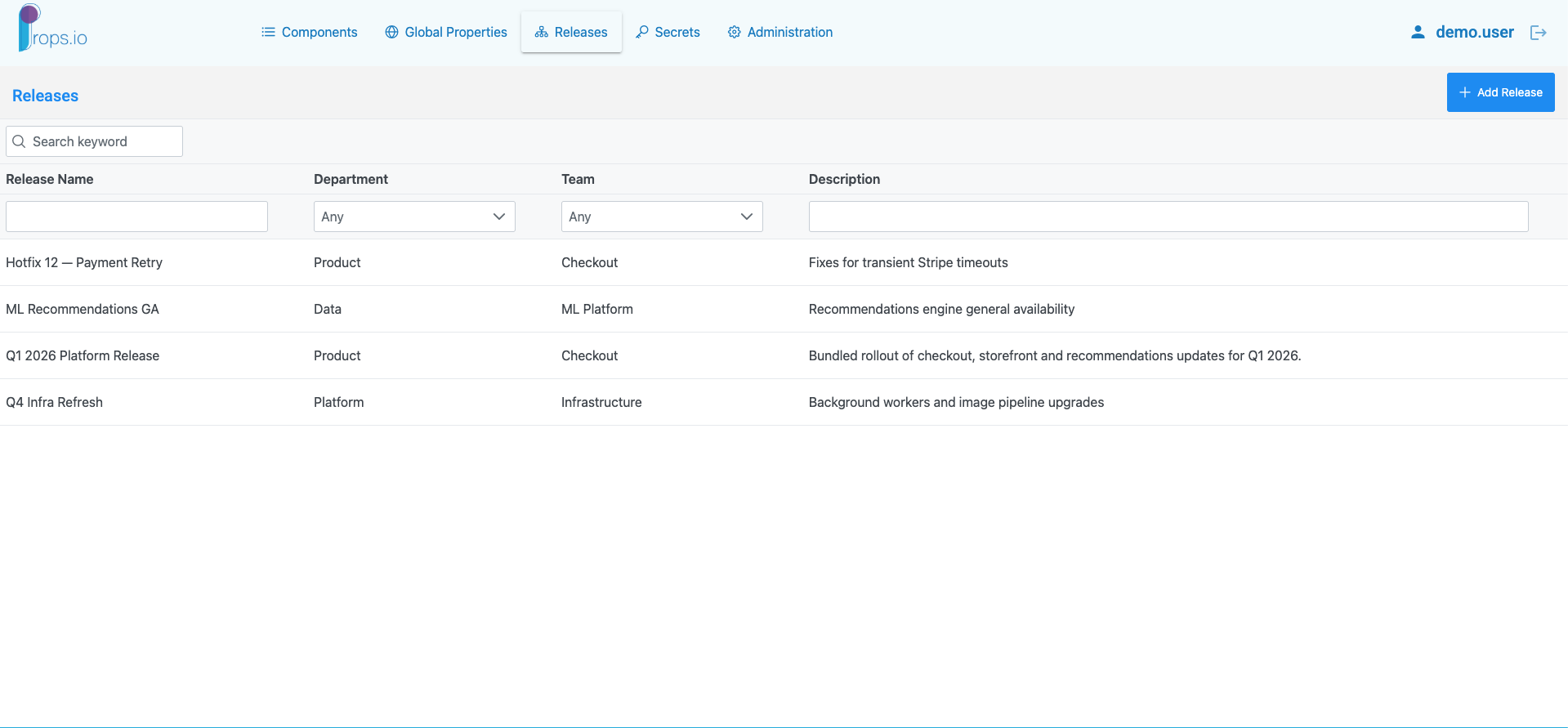Focus the Description filter input
Image resolution: width=1568 pixels, height=728 pixels.
click(x=1168, y=217)
